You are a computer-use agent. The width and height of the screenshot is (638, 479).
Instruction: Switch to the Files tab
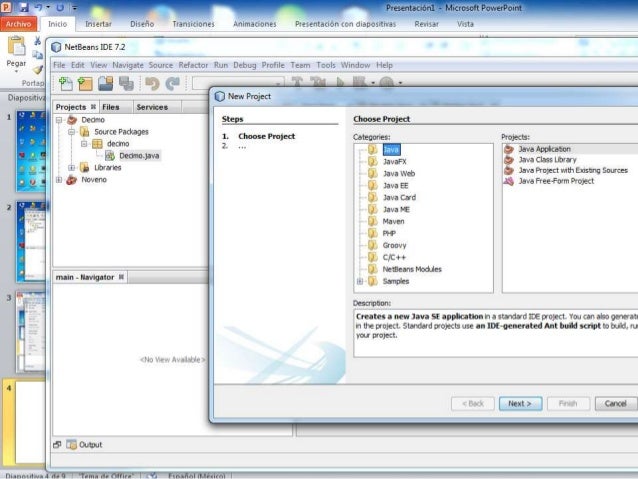click(x=111, y=107)
